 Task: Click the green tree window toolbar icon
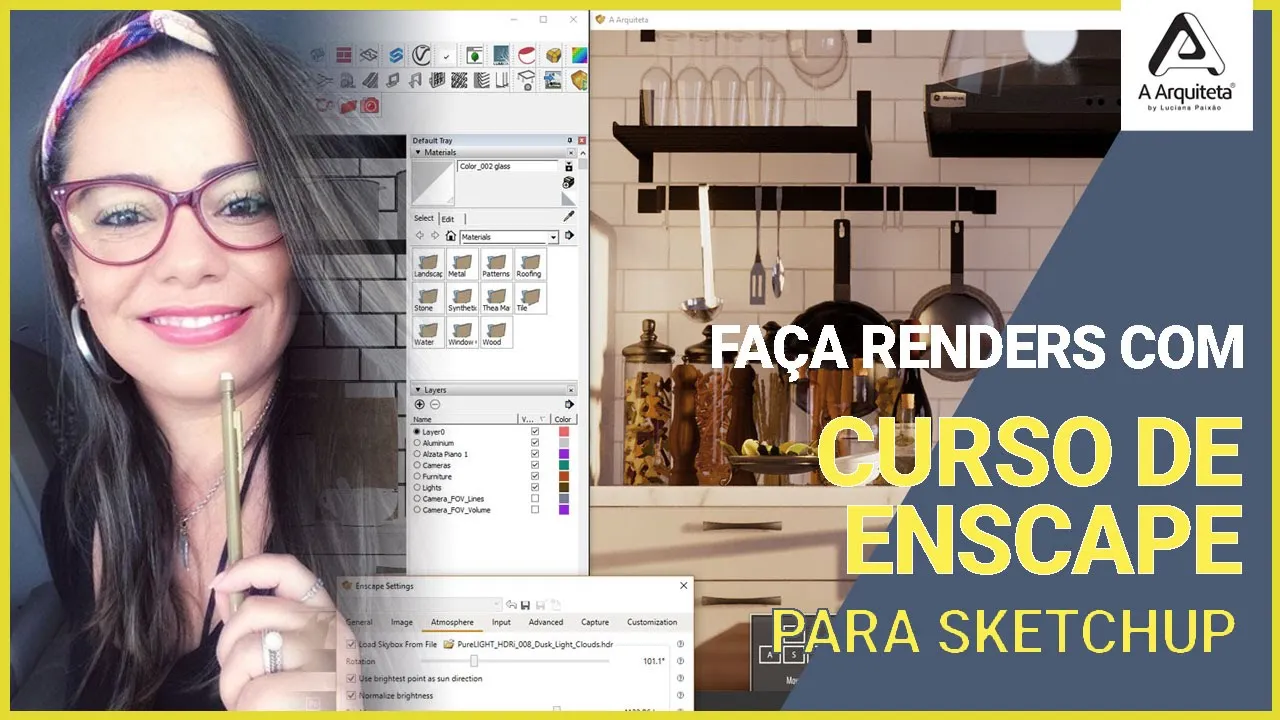tap(474, 55)
